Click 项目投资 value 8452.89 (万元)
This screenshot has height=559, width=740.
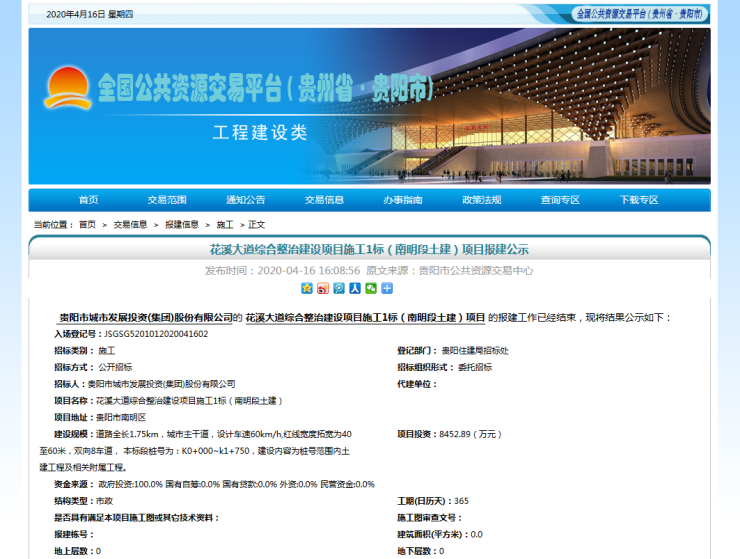pos(470,434)
